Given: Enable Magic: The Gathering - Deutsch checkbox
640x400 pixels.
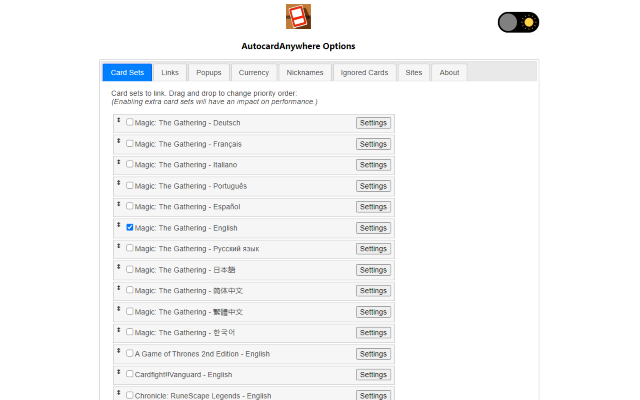Looking at the screenshot, I should pos(130,122).
